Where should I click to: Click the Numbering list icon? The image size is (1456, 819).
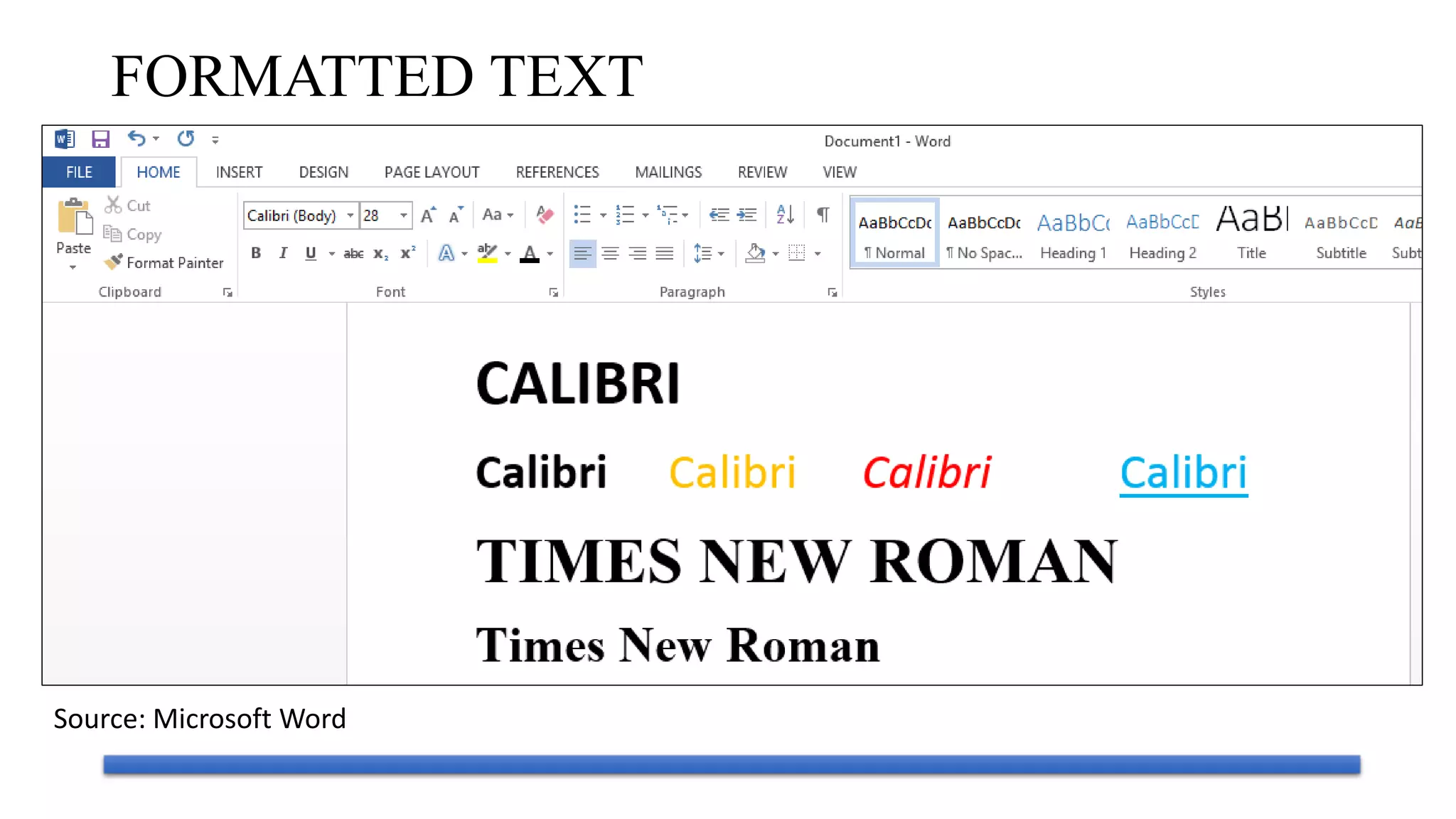(x=625, y=215)
